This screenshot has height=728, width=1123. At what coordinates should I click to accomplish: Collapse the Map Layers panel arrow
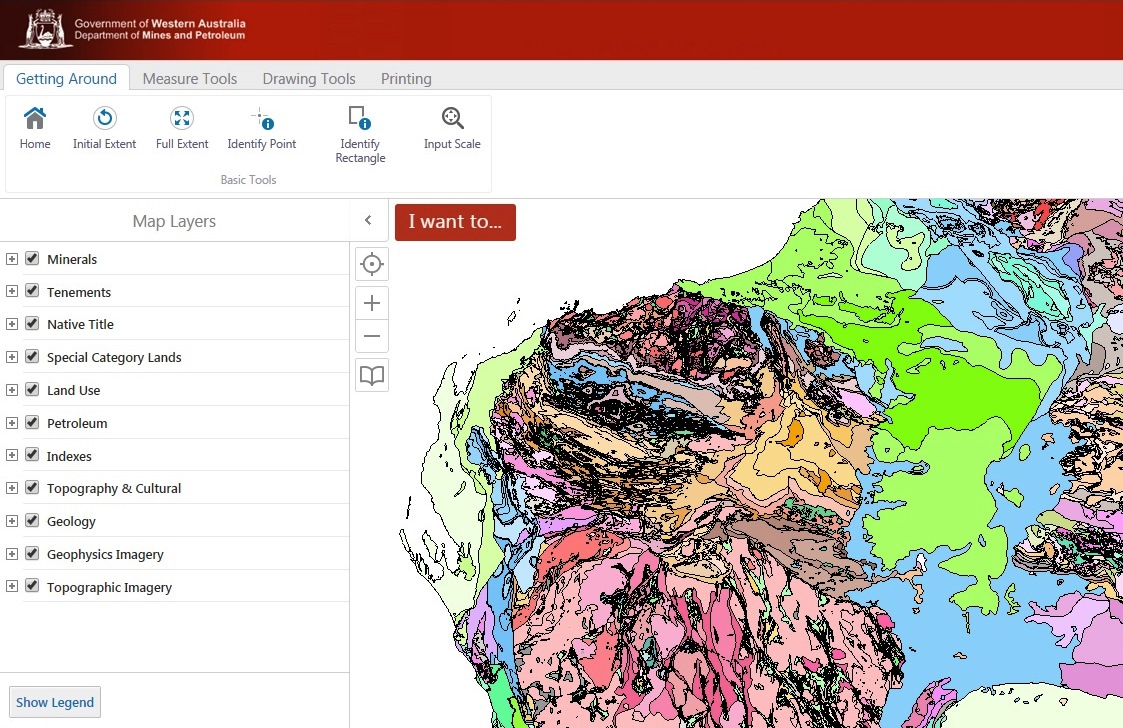(368, 221)
